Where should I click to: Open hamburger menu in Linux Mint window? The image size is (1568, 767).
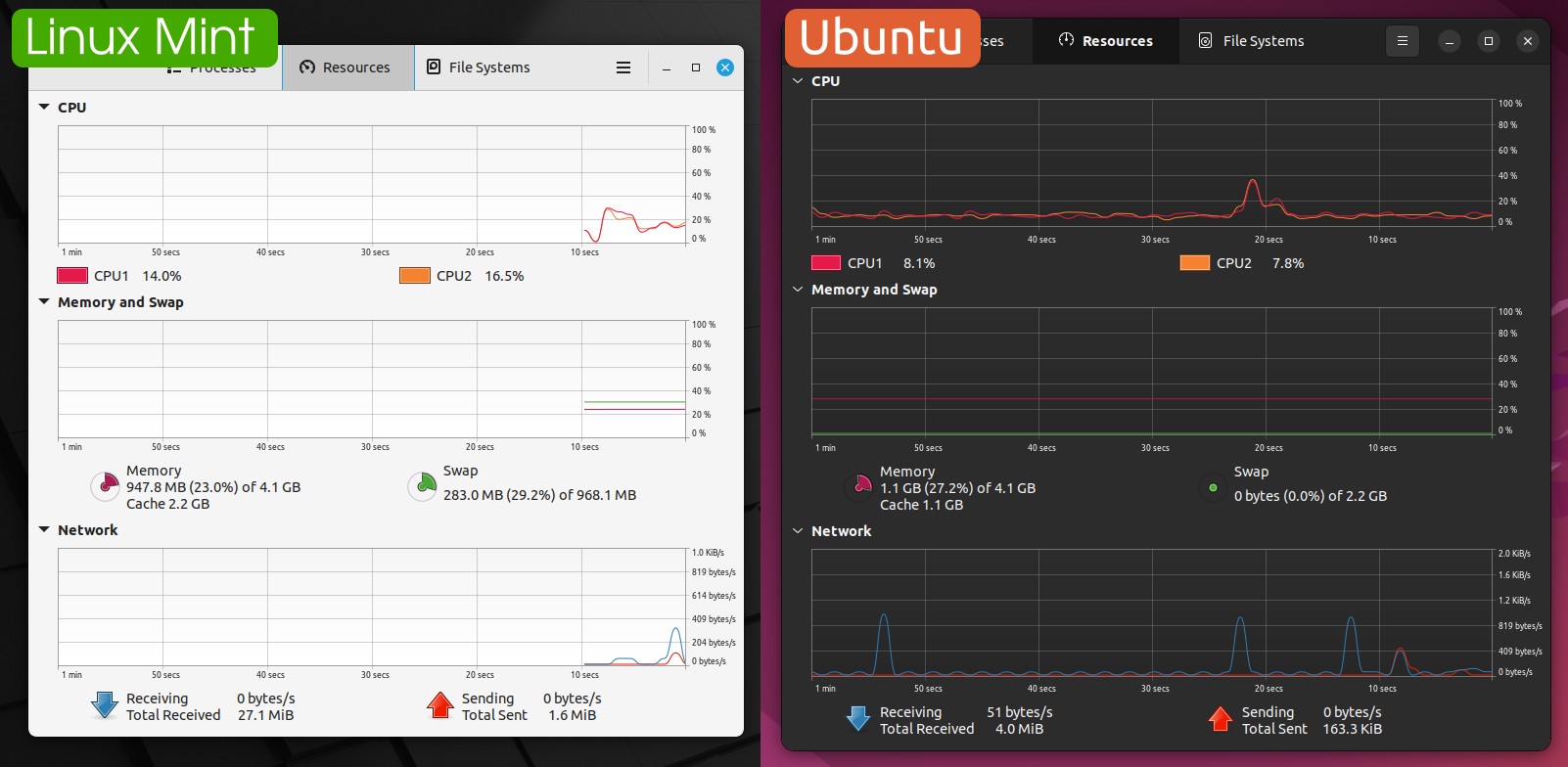pyautogui.click(x=623, y=68)
